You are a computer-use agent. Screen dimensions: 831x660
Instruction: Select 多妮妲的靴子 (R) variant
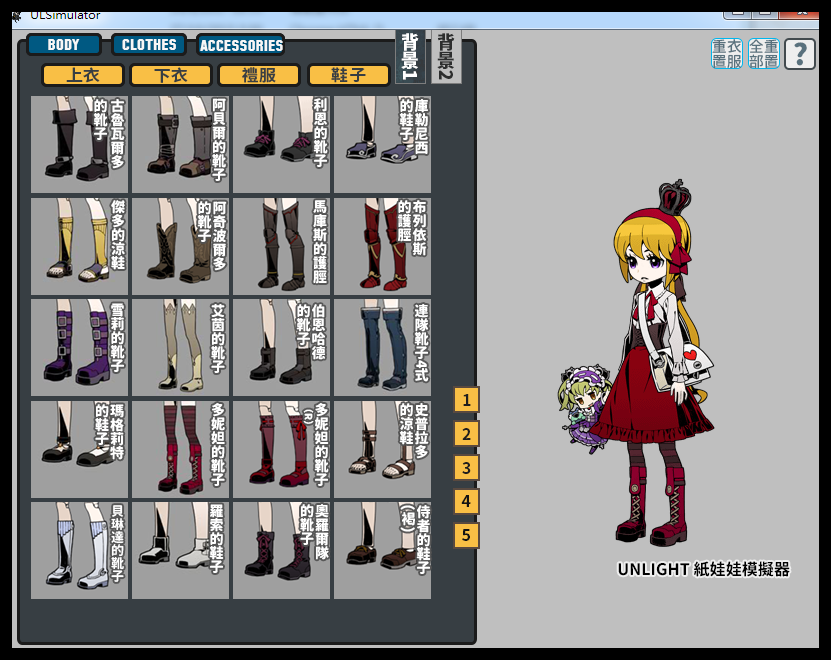(281, 450)
